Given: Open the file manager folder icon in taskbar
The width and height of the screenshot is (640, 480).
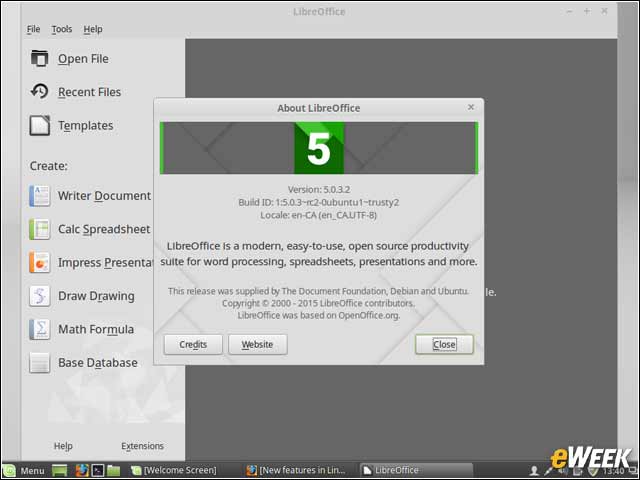Looking at the screenshot, I should point(114,471).
